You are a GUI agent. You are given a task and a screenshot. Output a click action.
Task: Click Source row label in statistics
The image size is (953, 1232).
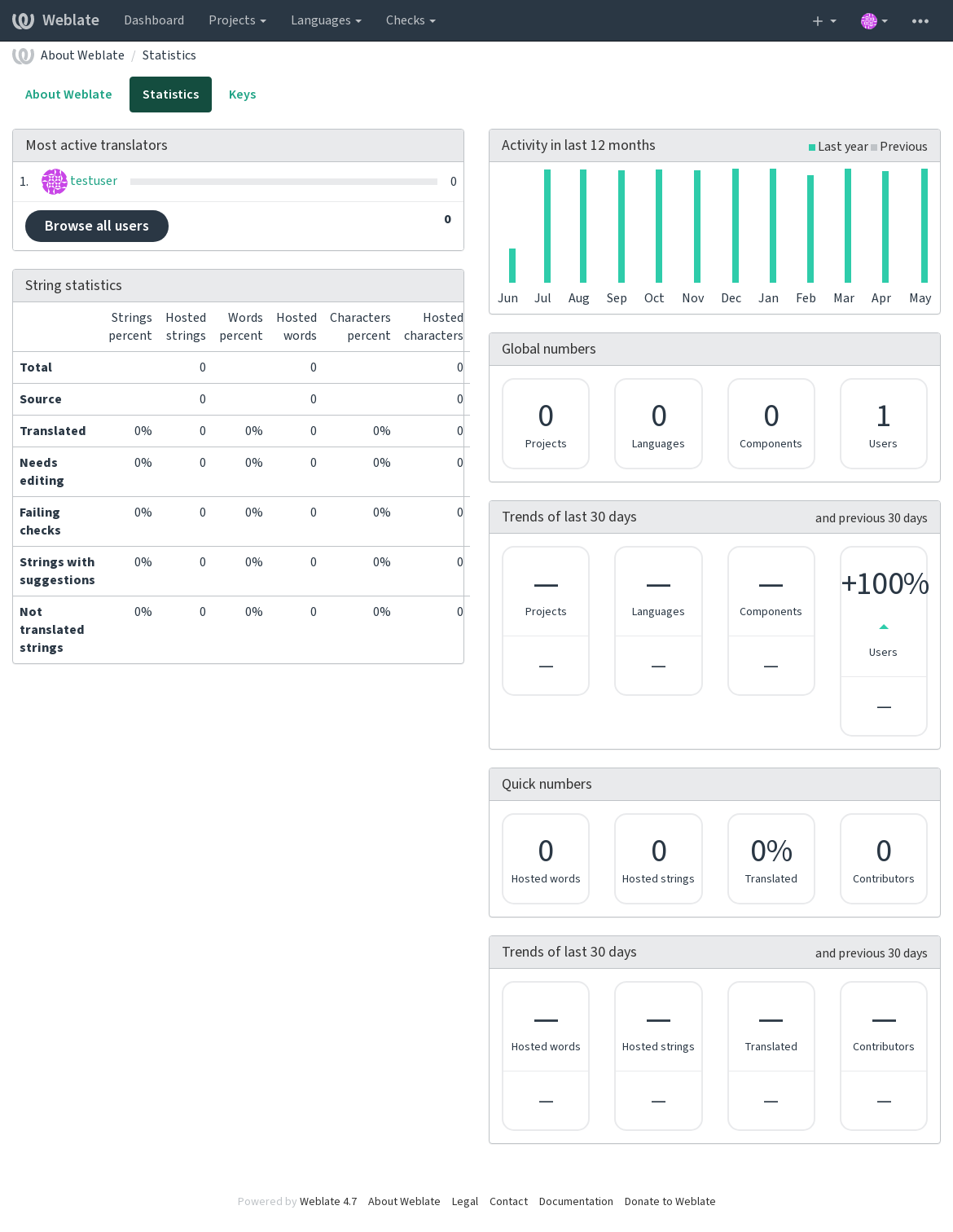tap(41, 399)
